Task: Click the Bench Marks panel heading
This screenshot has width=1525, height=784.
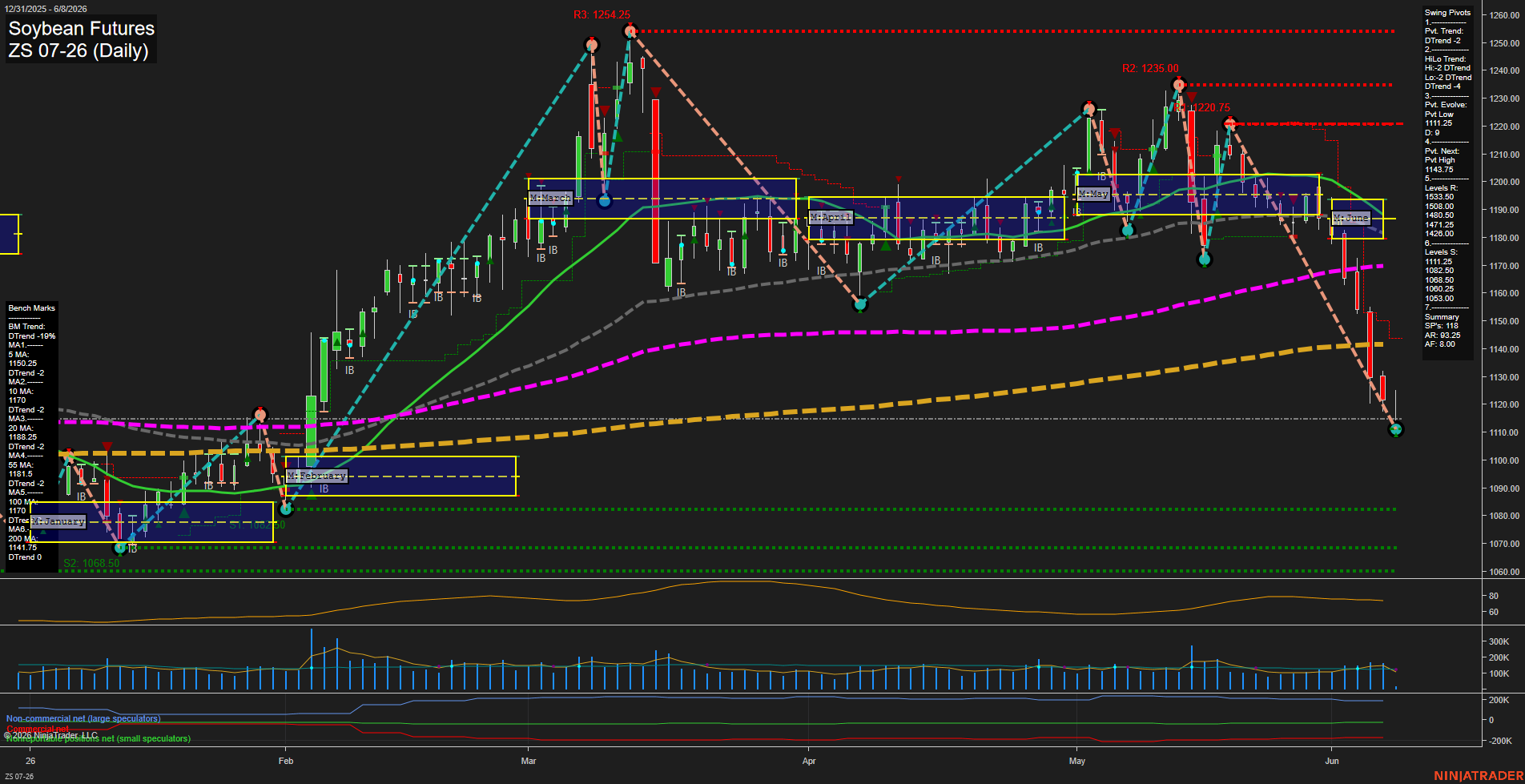Action: point(31,308)
